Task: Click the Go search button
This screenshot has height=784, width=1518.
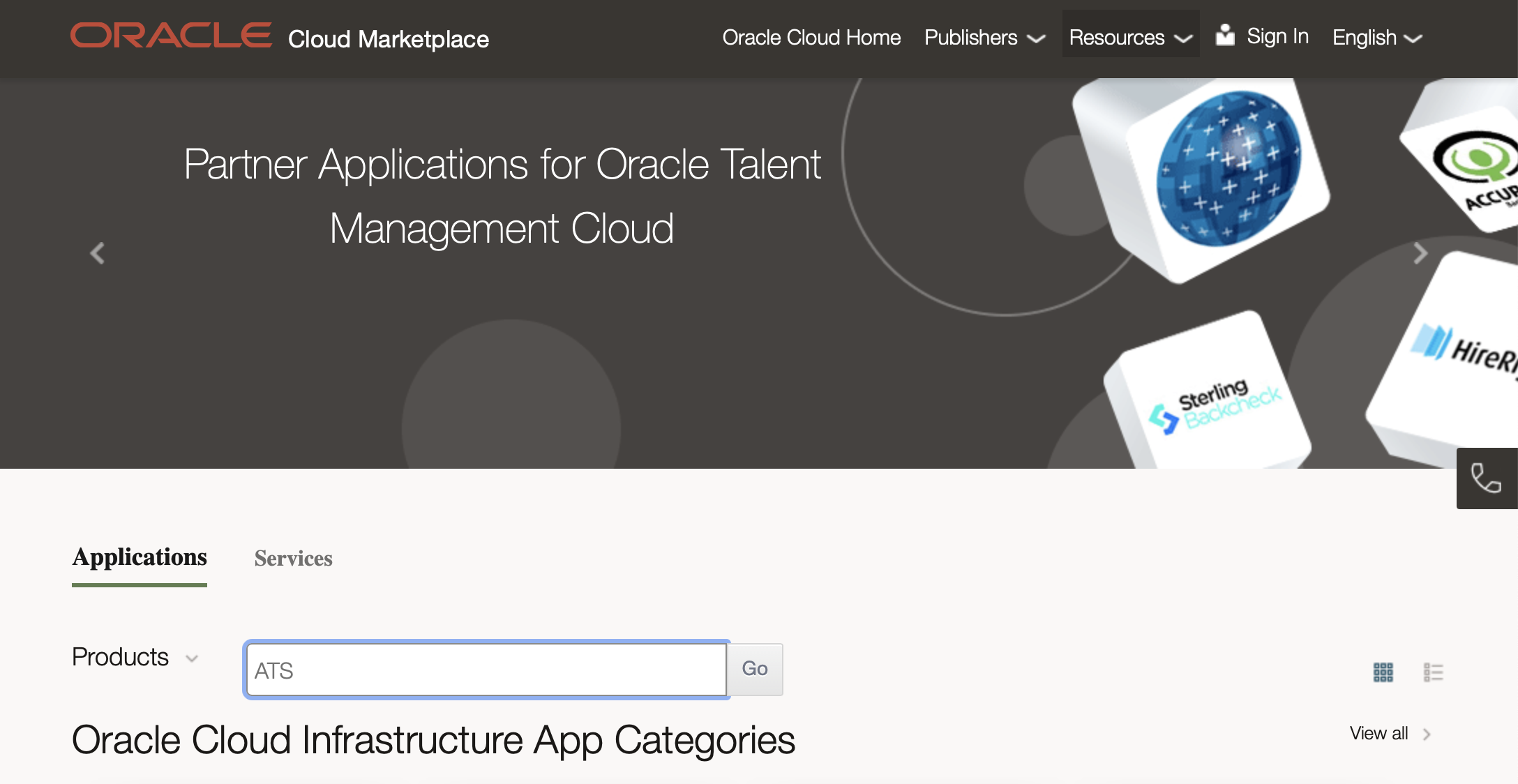Action: 756,669
